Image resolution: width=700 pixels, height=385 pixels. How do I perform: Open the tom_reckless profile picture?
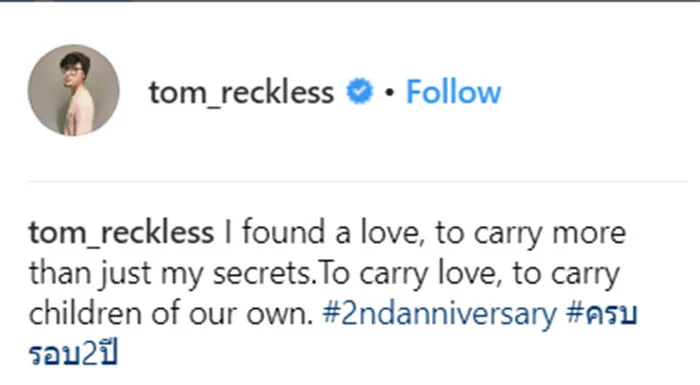pos(74,90)
